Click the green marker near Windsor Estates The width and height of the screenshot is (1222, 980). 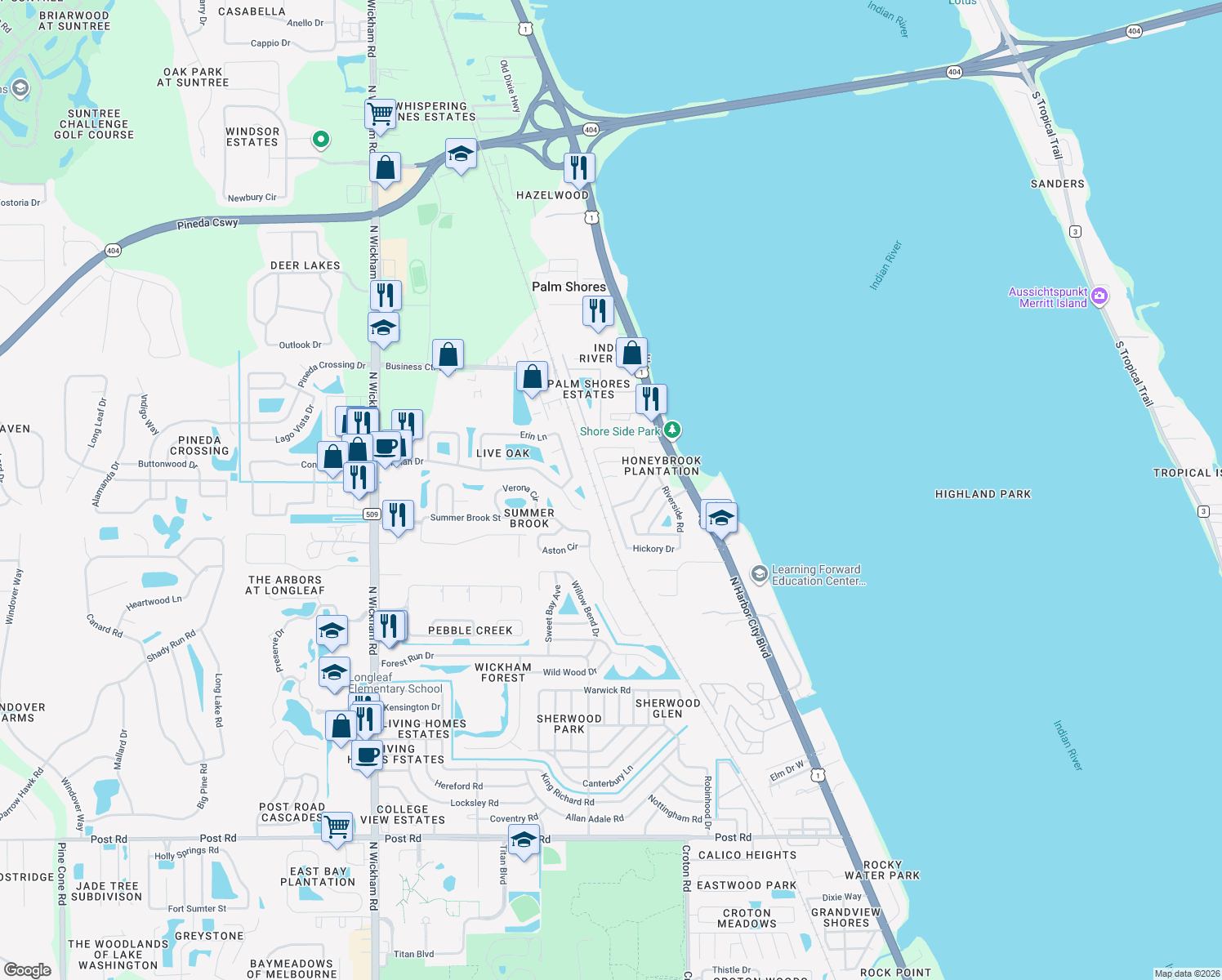point(320,140)
